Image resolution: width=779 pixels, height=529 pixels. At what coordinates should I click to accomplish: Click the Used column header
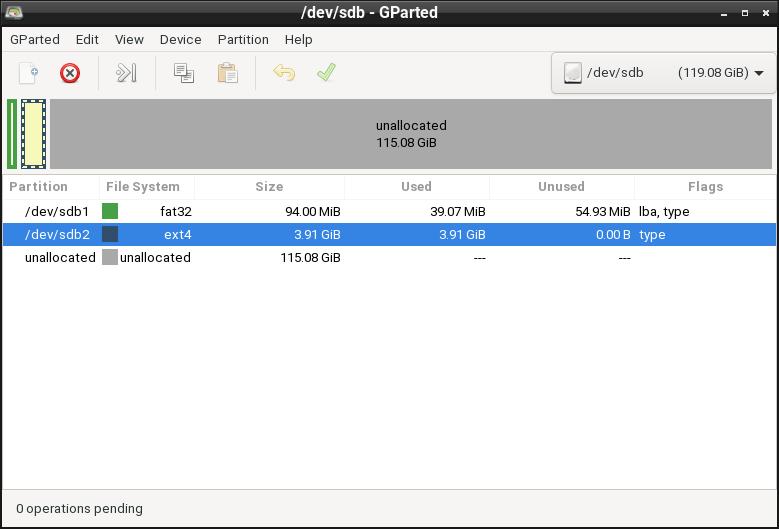click(416, 186)
